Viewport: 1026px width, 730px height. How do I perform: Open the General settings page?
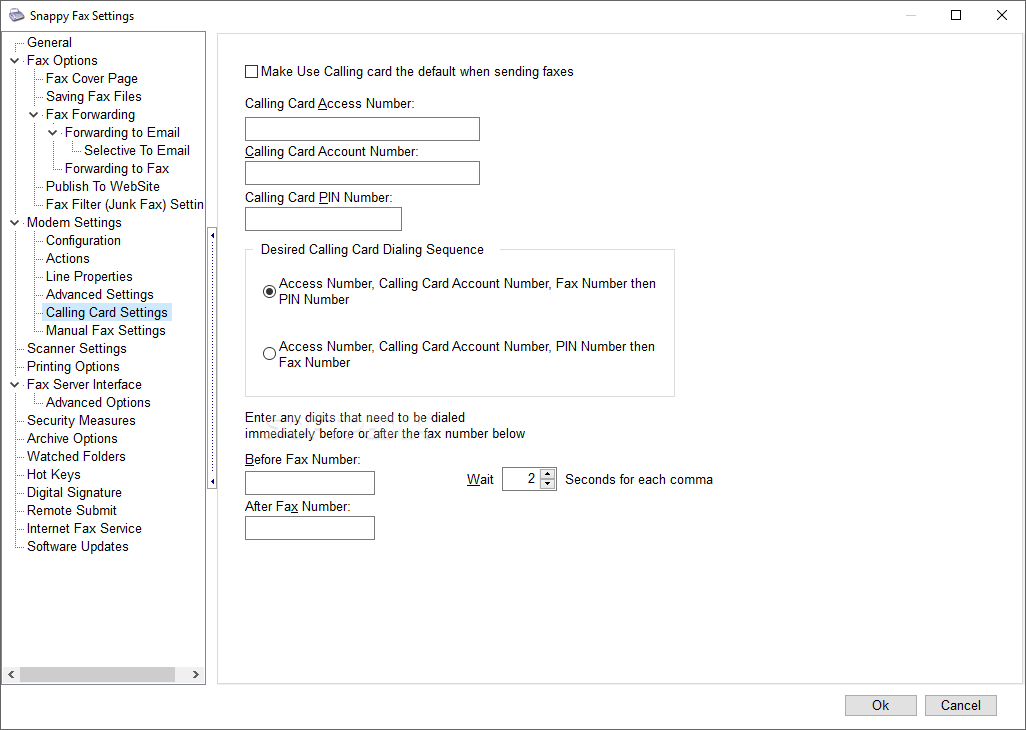pyautogui.click(x=49, y=43)
